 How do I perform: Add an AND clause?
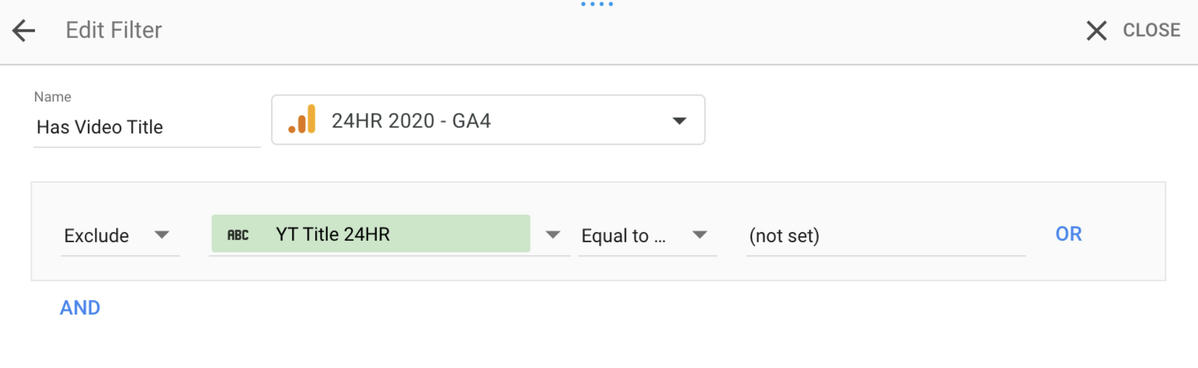(x=80, y=308)
